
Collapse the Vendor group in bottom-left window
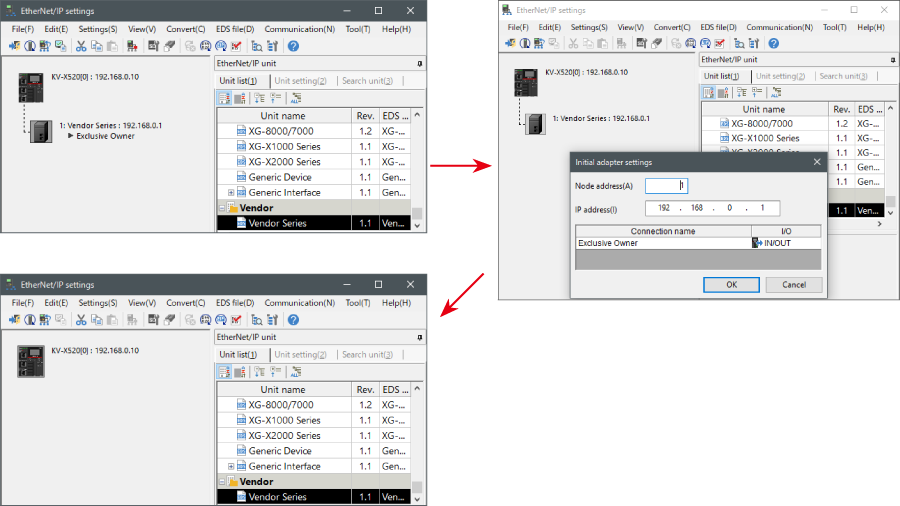(x=222, y=482)
